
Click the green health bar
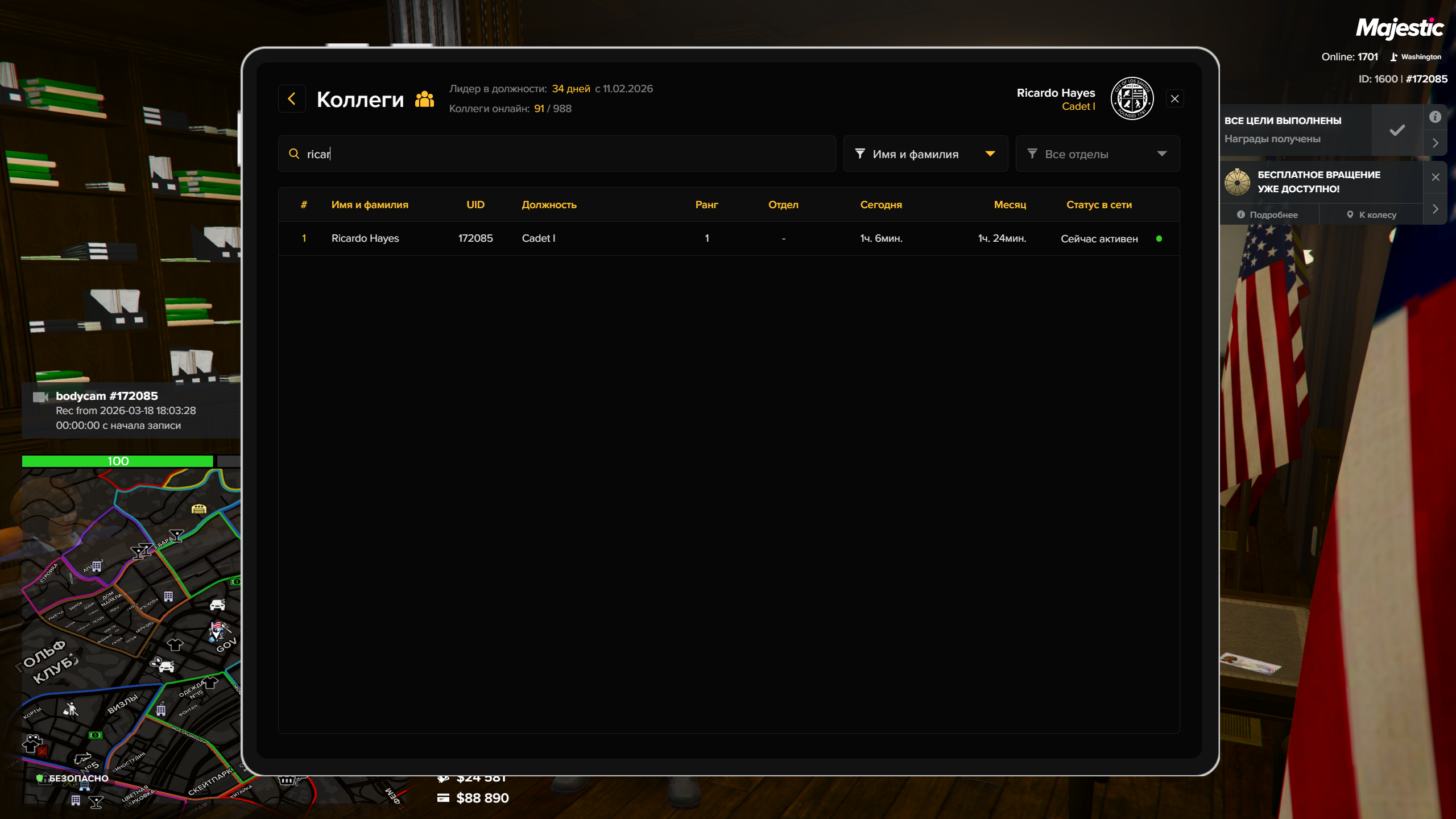117,461
